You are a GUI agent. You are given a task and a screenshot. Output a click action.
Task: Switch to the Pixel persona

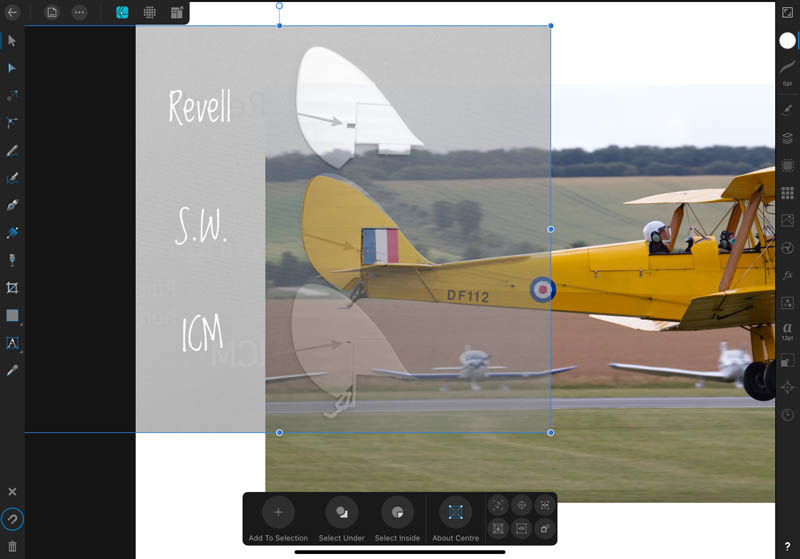tap(149, 12)
